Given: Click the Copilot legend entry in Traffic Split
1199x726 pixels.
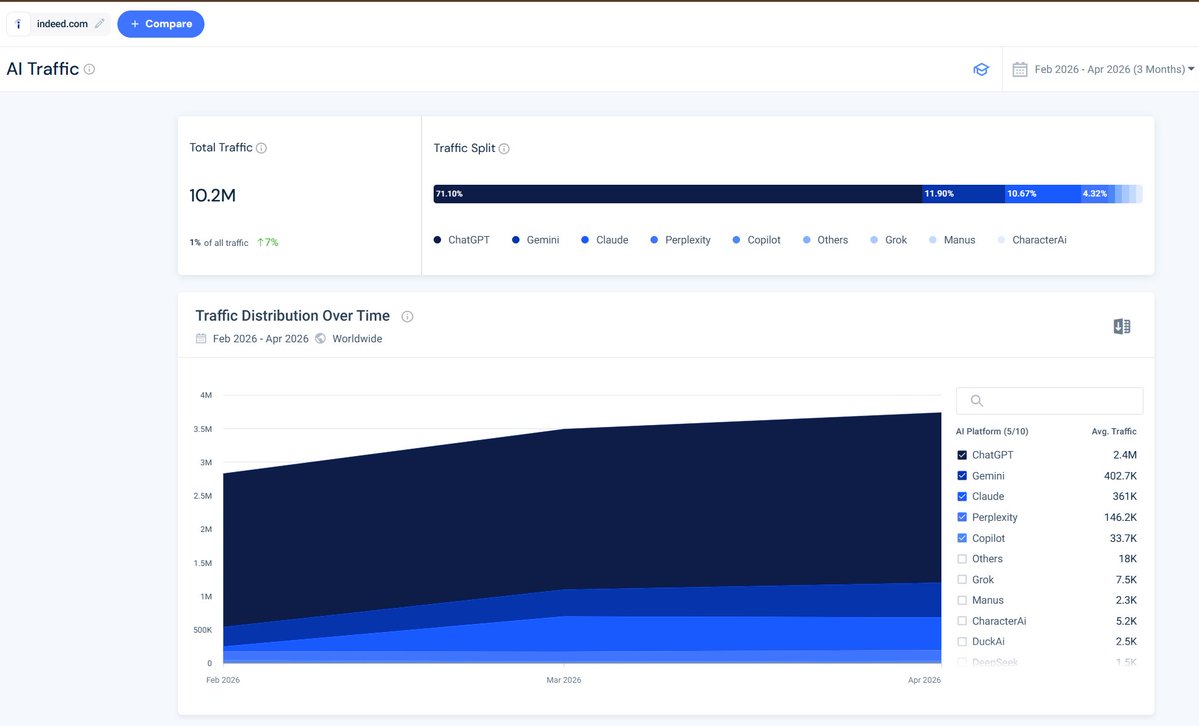Looking at the screenshot, I should point(756,240).
